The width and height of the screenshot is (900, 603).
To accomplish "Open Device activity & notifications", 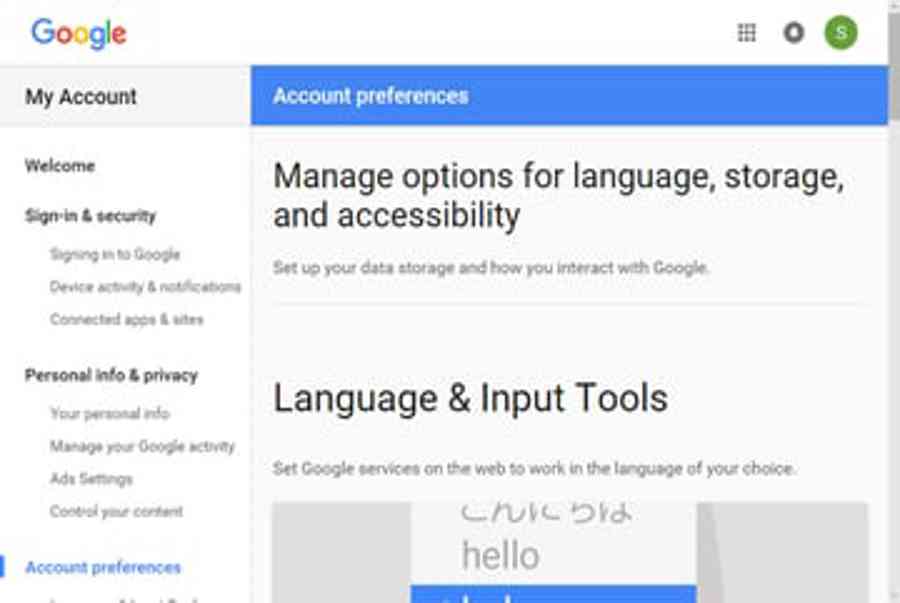I will tap(145, 287).
